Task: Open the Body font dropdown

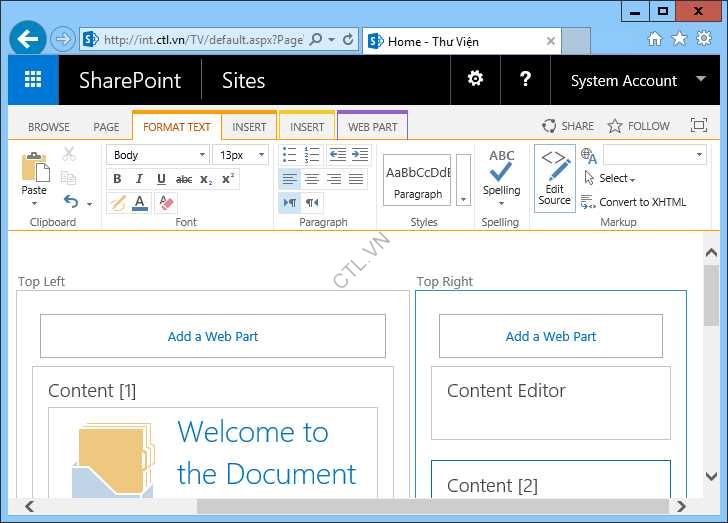Action: pyautogui.click(x=158, y=155)
